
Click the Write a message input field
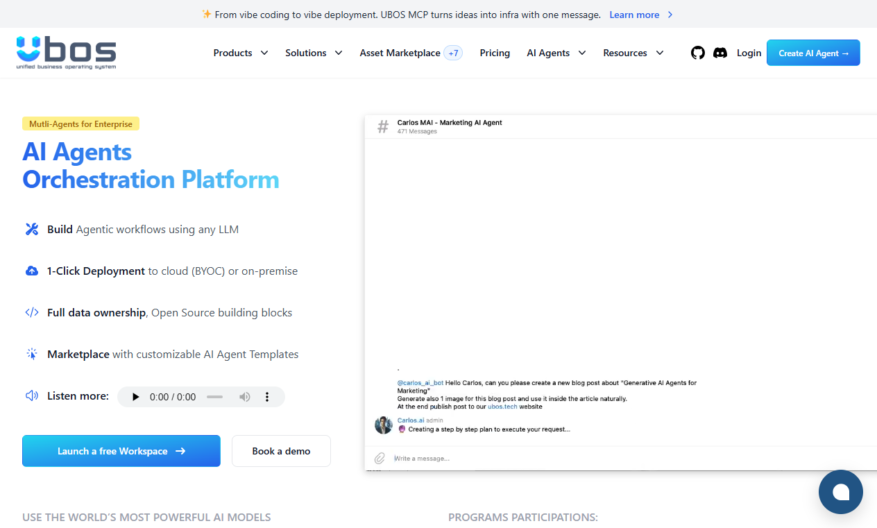tap(621, 458)
